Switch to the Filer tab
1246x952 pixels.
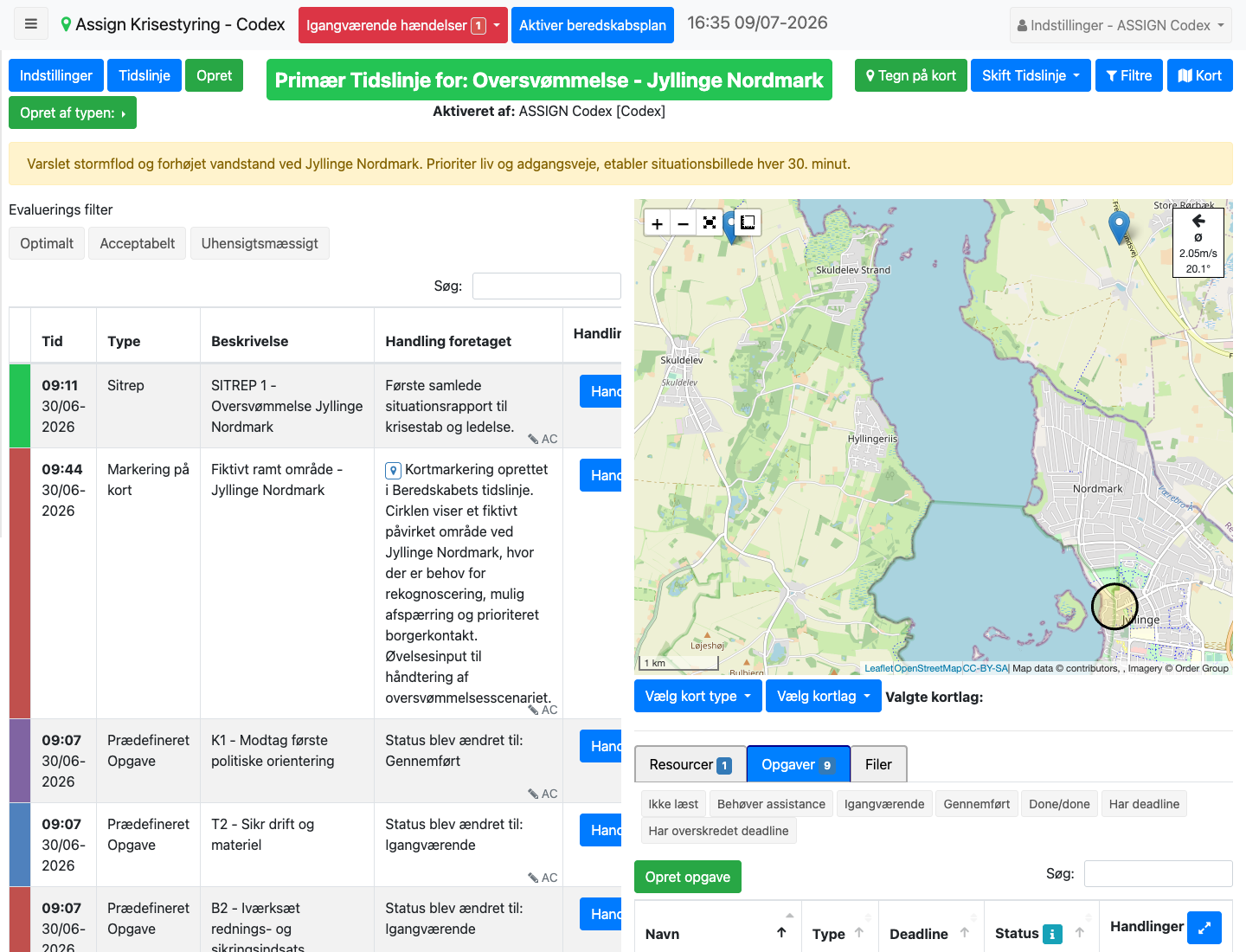878,764
